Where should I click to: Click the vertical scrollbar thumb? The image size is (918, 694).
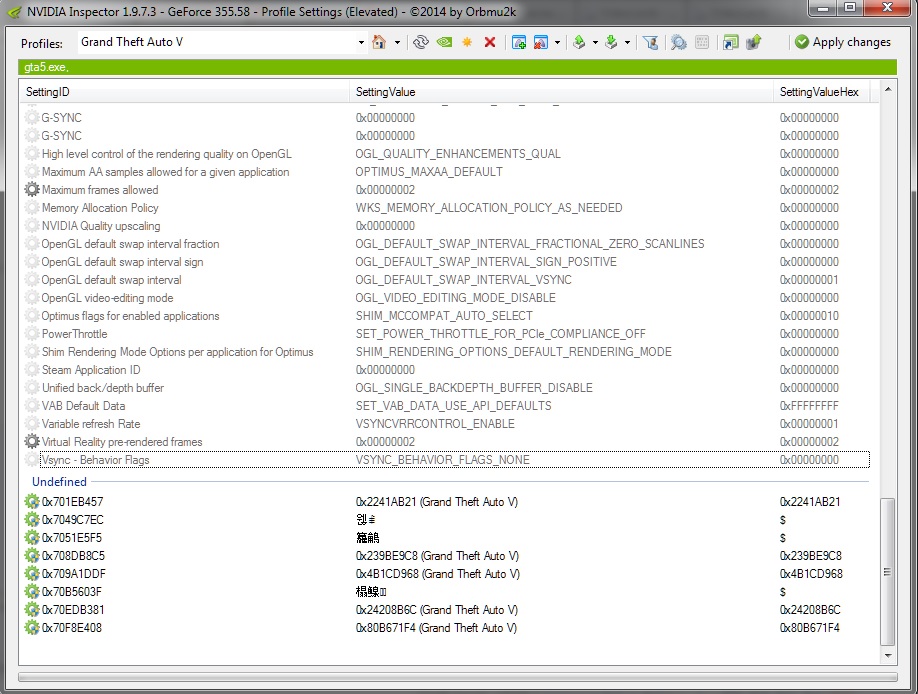click(x=888, y=571)
